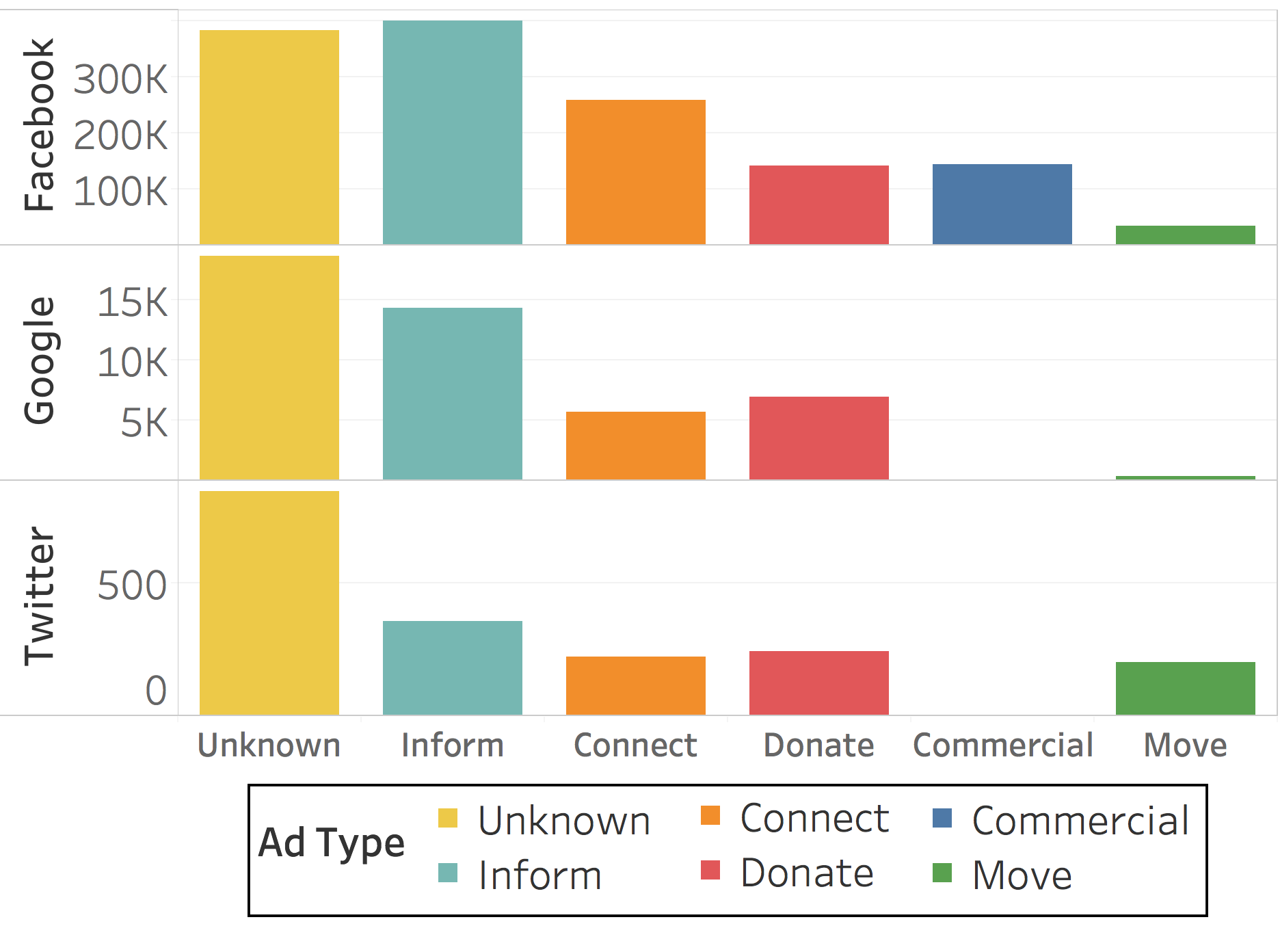Select the Twitter Move green bar
This screenshot has height=952, width=1280.
(1186, 688)
